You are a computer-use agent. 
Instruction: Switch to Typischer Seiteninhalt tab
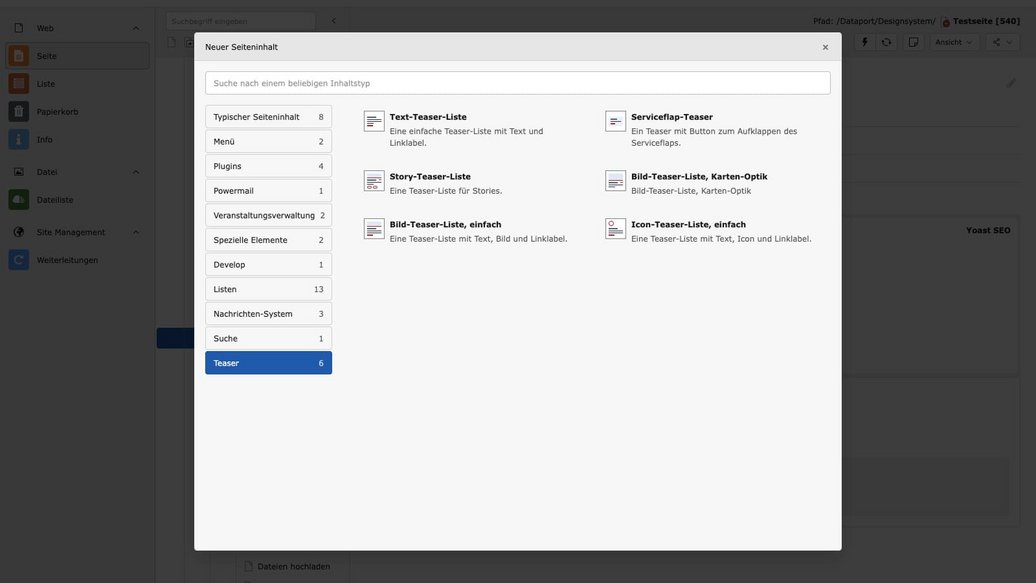(268, 117)
